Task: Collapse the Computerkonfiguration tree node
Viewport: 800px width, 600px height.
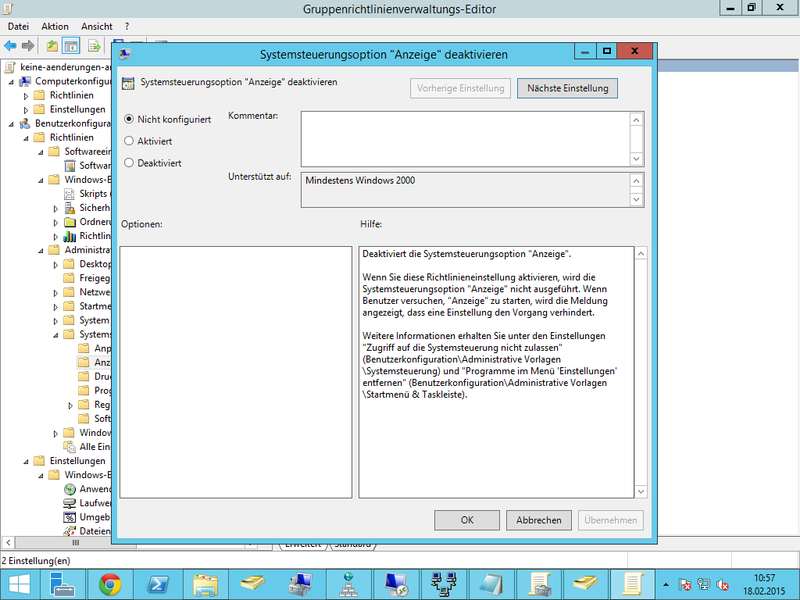Action: click(11, 81)
